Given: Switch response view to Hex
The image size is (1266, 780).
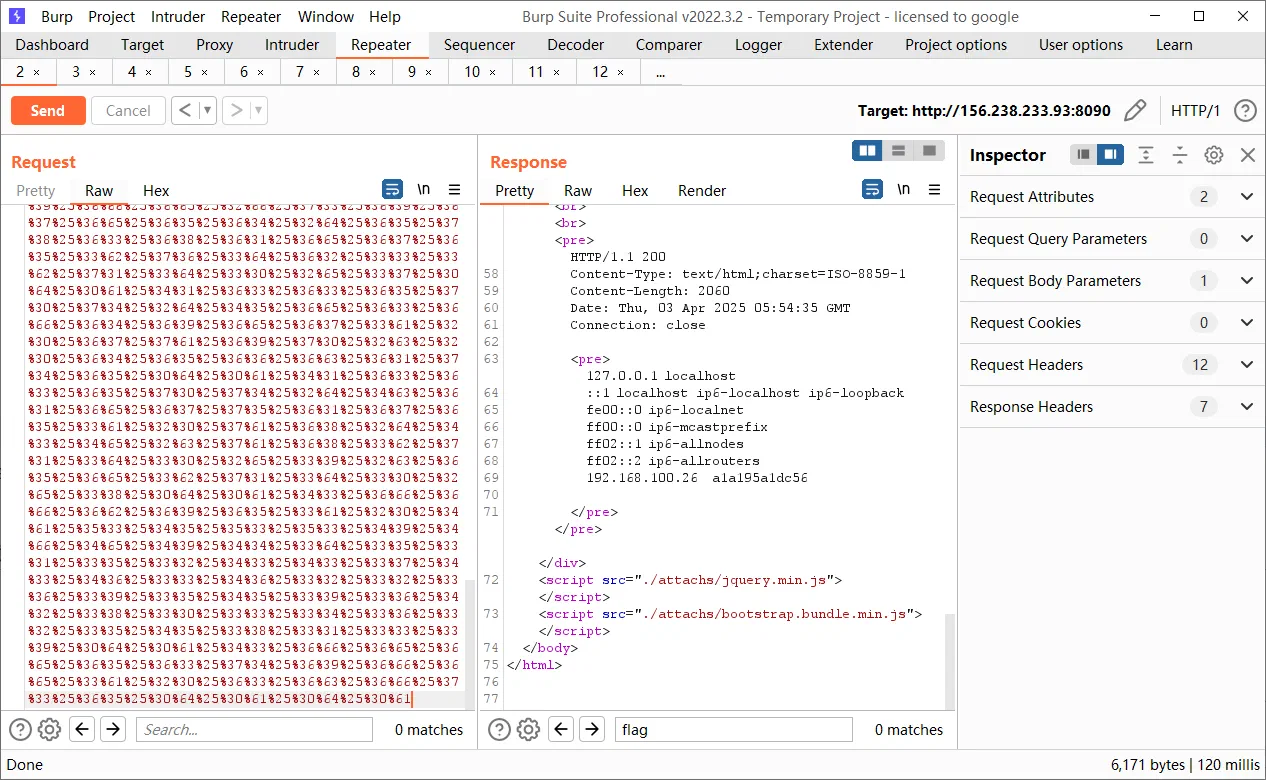Looking at the screenshot, I should click(x=635, y=191).
